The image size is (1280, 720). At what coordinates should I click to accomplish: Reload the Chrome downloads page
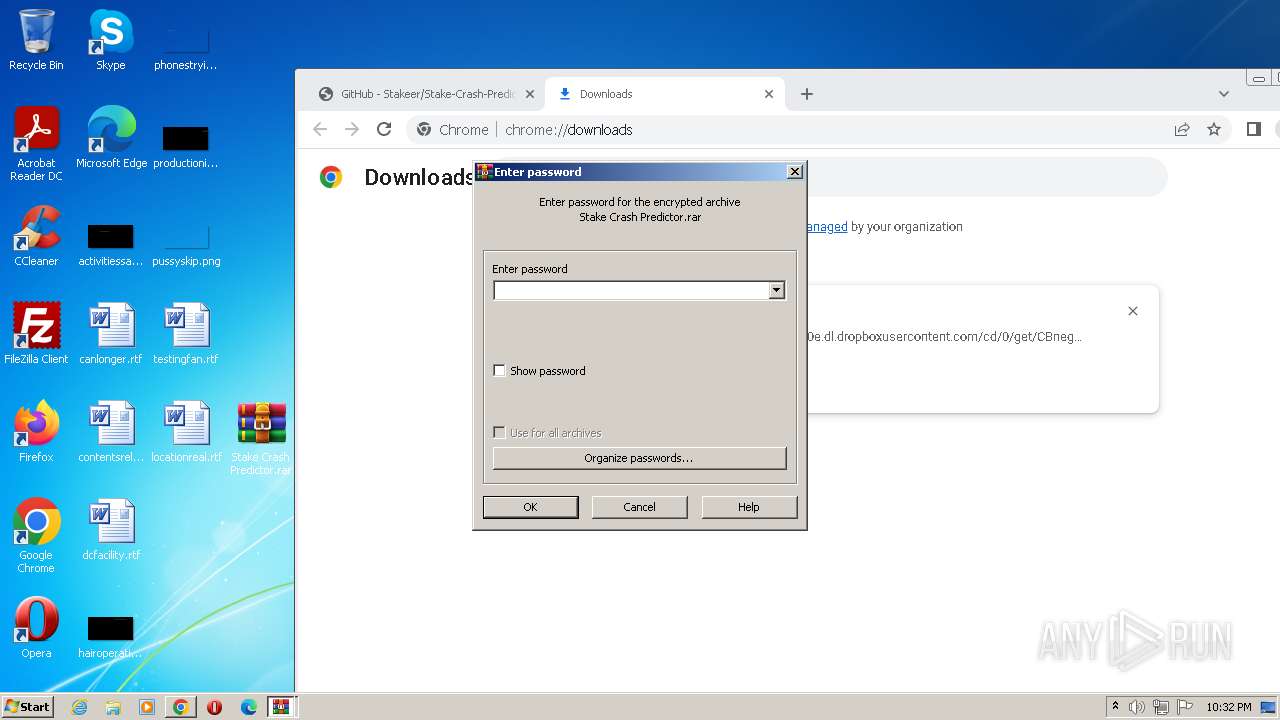(x=384, y=129)
